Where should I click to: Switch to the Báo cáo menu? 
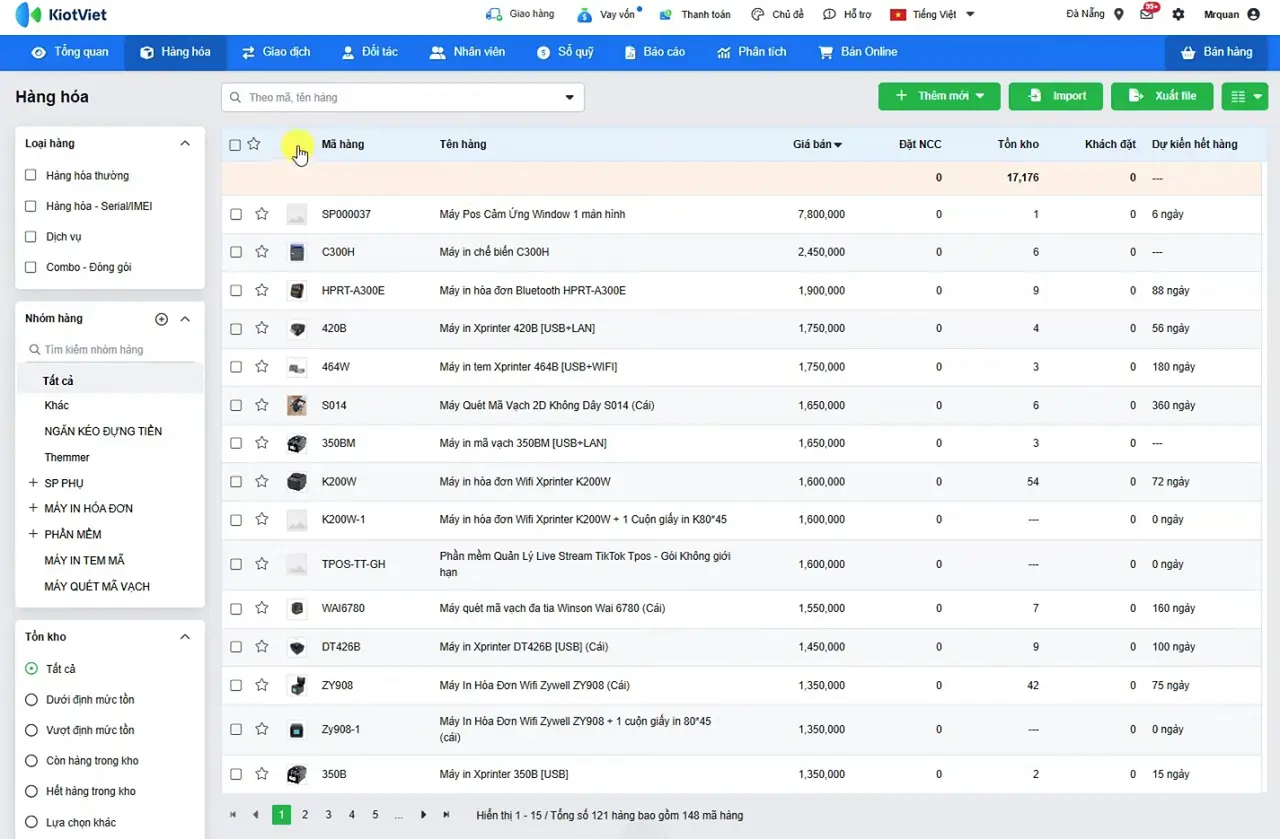click(x=654, y=52)
